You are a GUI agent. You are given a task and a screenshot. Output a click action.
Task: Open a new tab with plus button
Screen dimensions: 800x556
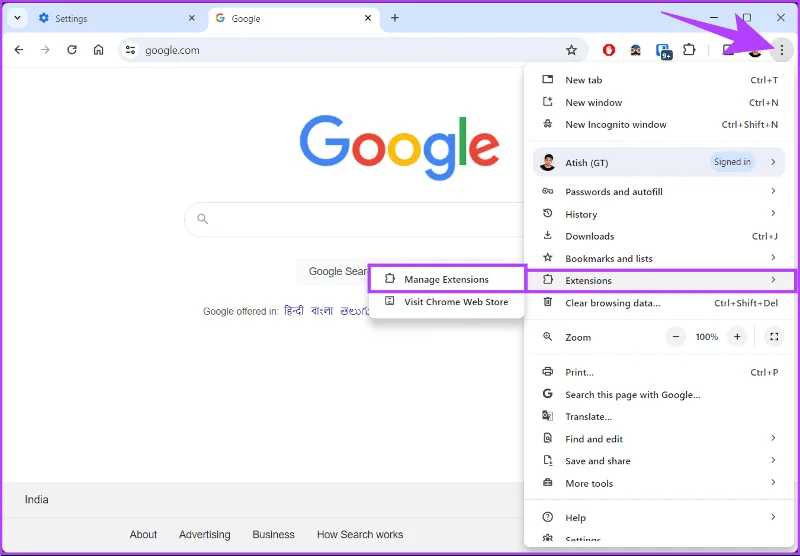point(395,18)
